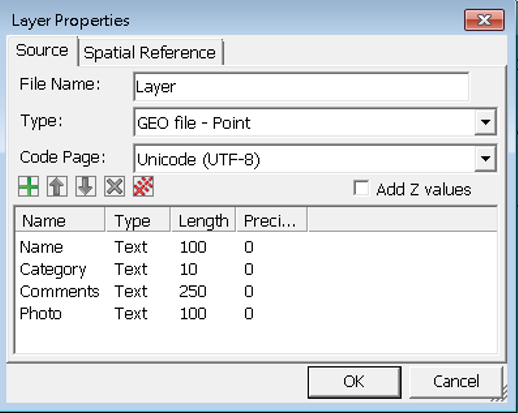
Task: Select the Comments field row
Action: 256,292
